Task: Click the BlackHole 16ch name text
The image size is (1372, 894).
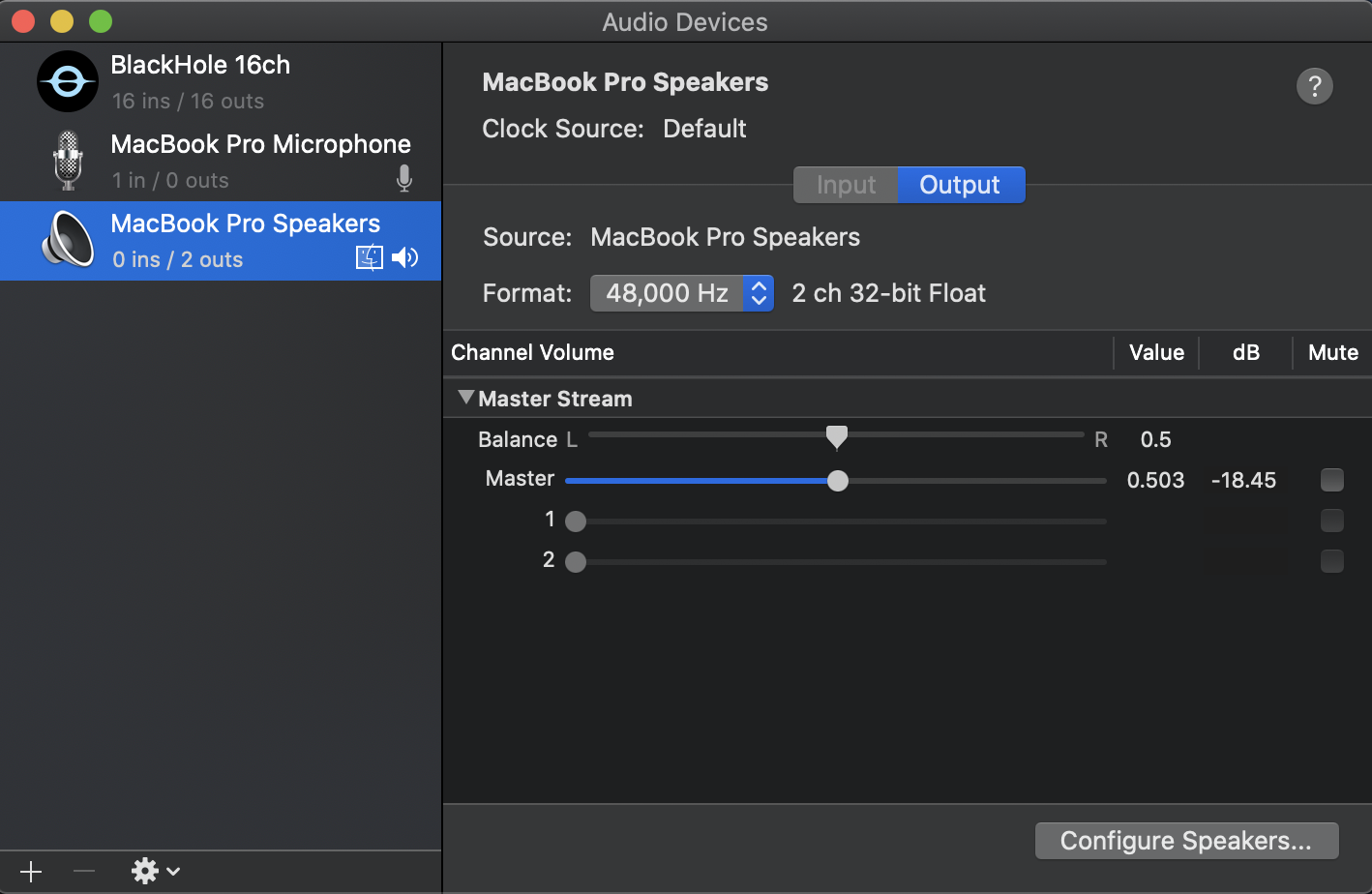Action: (x=200, y=65)
